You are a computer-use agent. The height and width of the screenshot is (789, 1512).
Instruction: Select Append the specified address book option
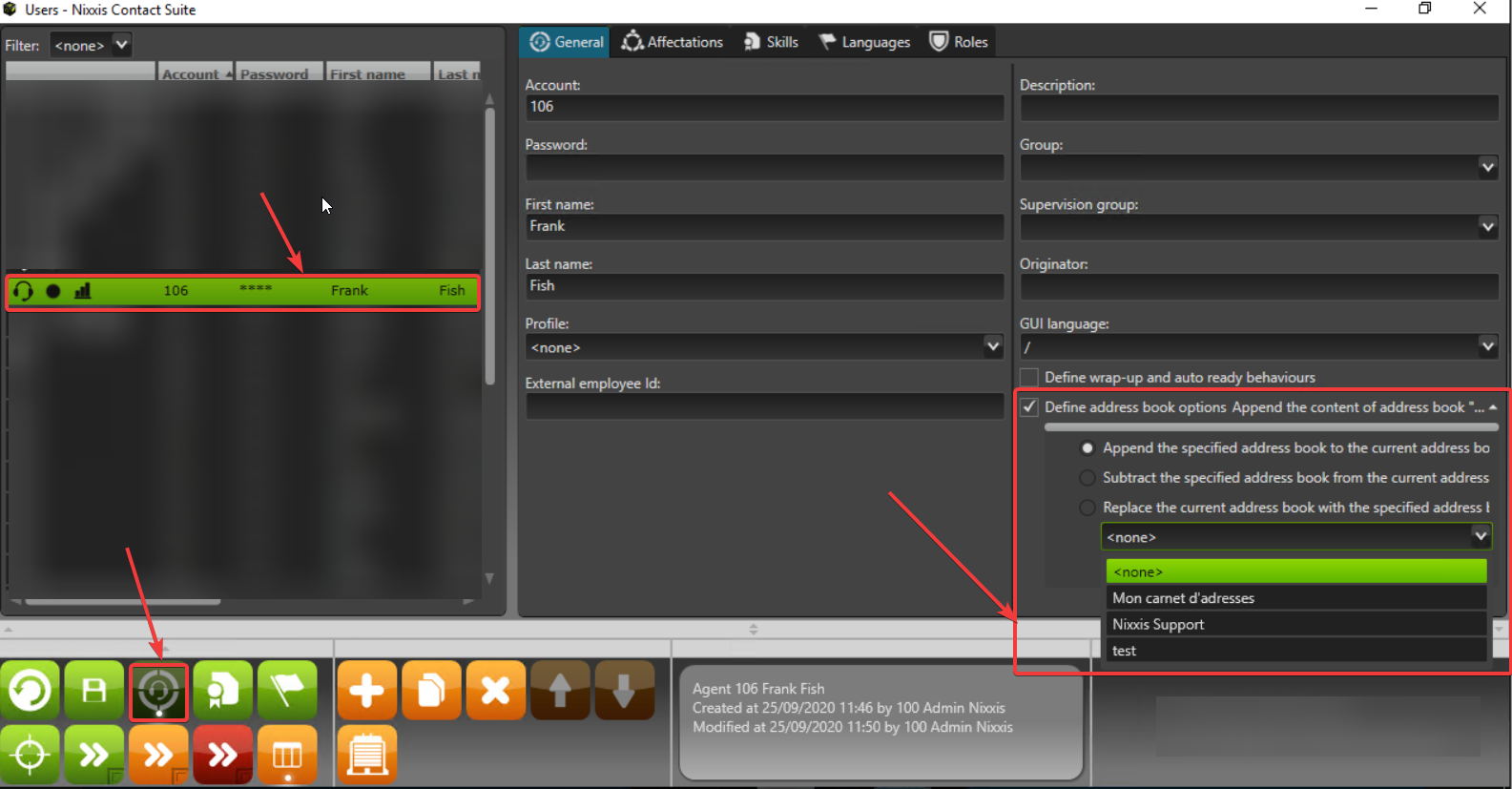[1087, 447]
